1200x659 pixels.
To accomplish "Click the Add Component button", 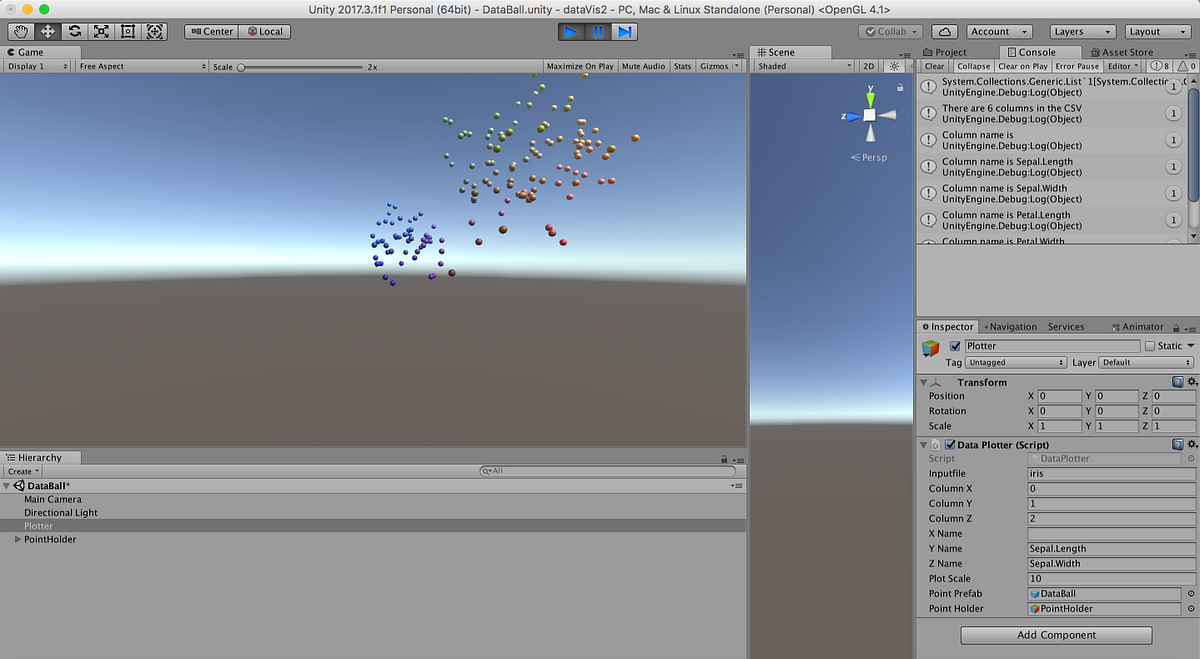I will point(1055,635).
